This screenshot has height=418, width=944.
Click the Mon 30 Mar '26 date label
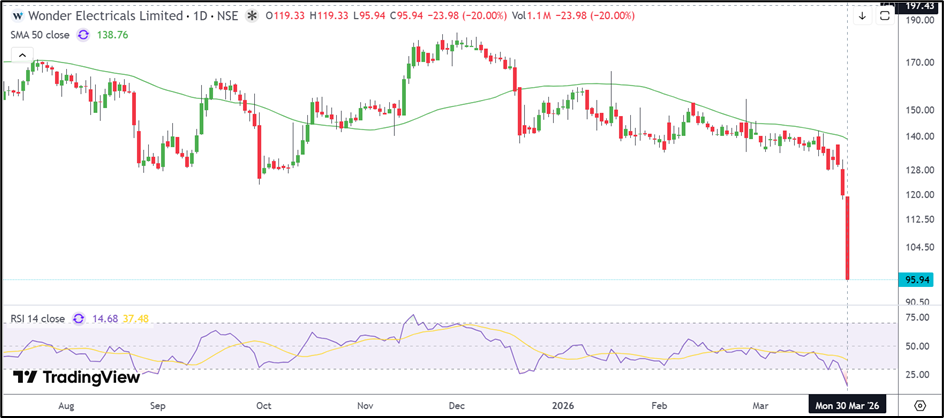pyautogui.click(x=847, y=407)
